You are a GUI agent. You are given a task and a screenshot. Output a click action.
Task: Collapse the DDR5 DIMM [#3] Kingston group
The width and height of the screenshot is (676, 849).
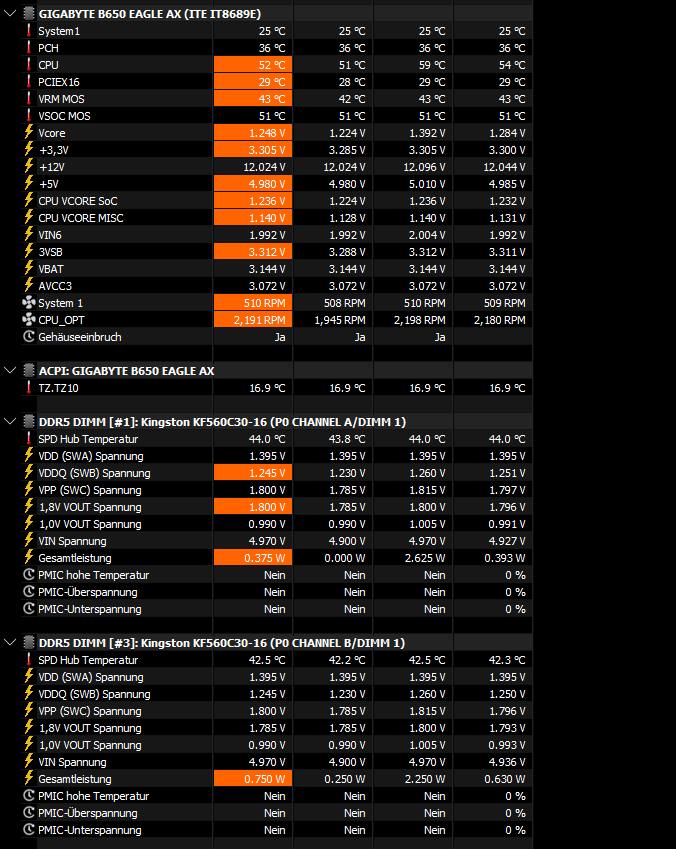coord(10,642)
